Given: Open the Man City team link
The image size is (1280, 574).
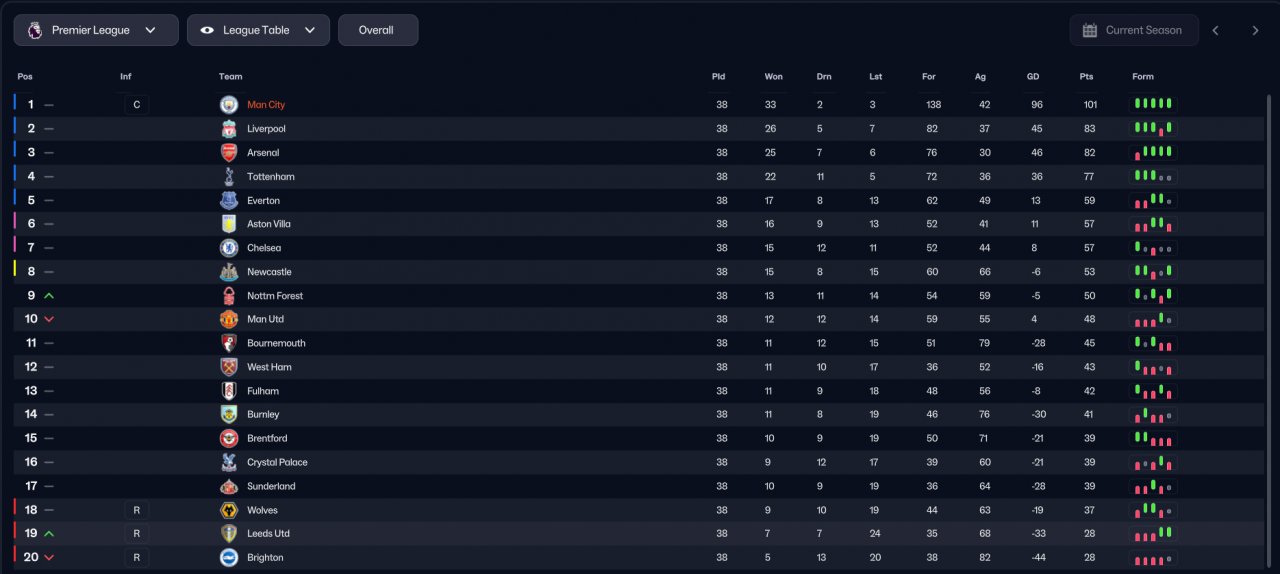Looking at the screenshot, I should (x=266, y=105).
